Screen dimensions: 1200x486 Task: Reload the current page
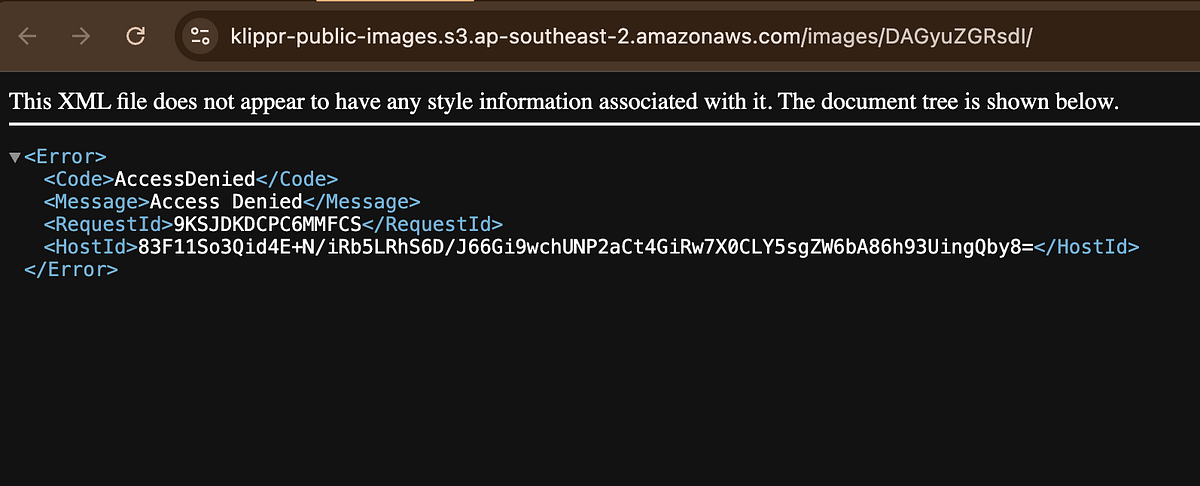136,36
